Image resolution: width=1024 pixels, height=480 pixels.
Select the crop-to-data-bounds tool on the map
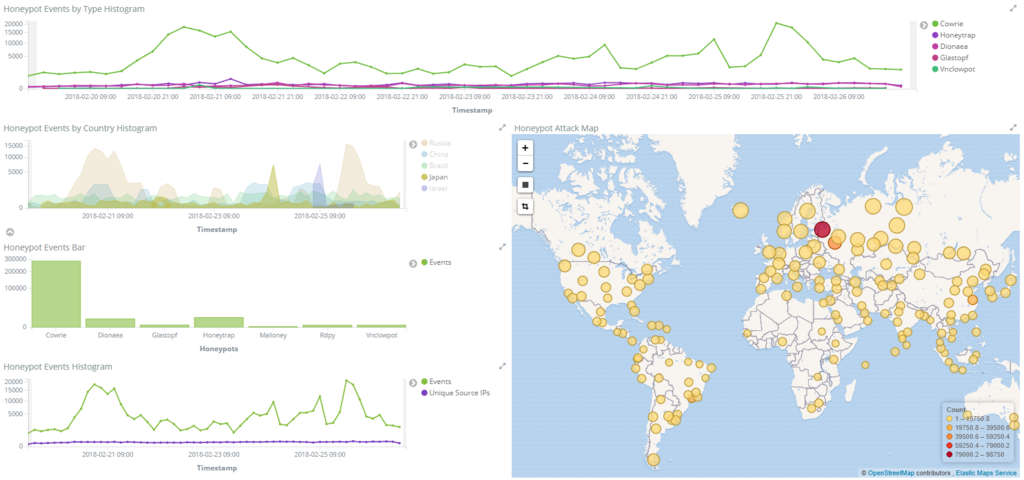click(x=525, y=206)
